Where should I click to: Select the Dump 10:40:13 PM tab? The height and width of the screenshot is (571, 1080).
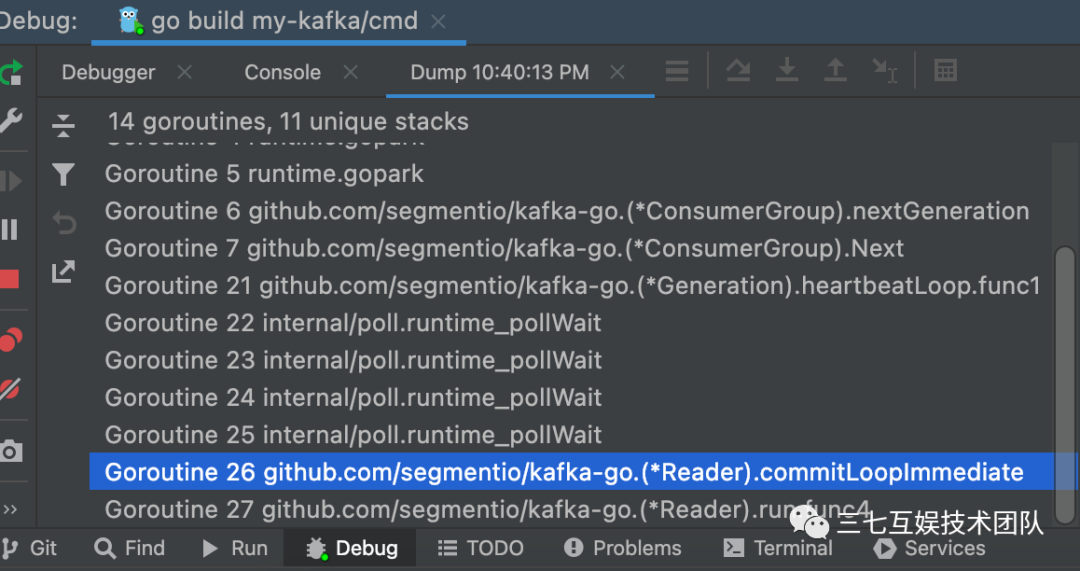pos(499,72)
